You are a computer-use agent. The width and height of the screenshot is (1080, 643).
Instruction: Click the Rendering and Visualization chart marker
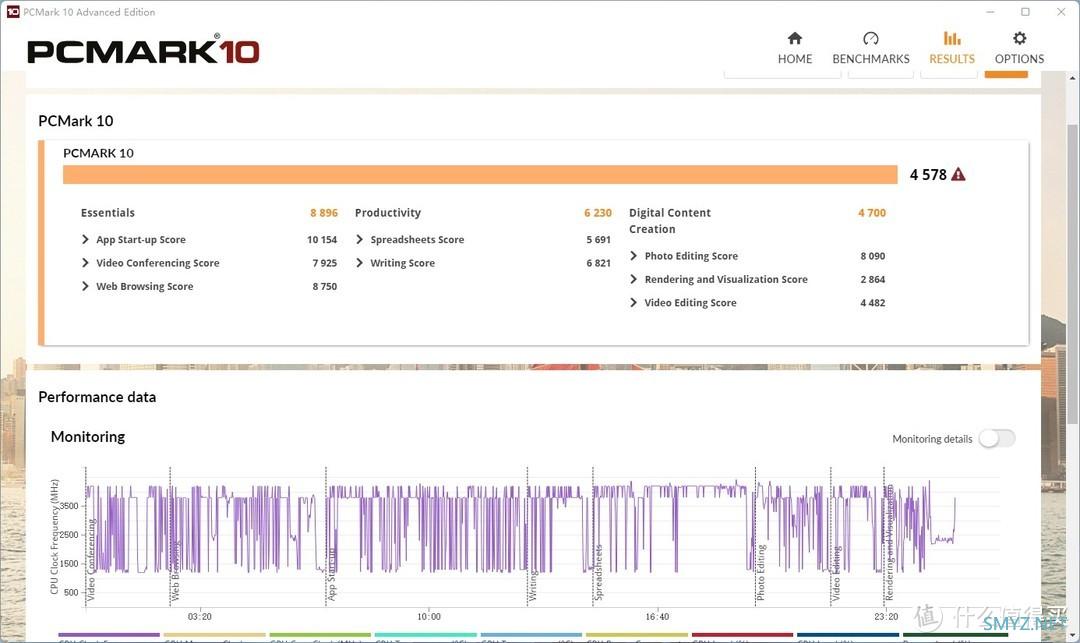(x=889, y=542)
